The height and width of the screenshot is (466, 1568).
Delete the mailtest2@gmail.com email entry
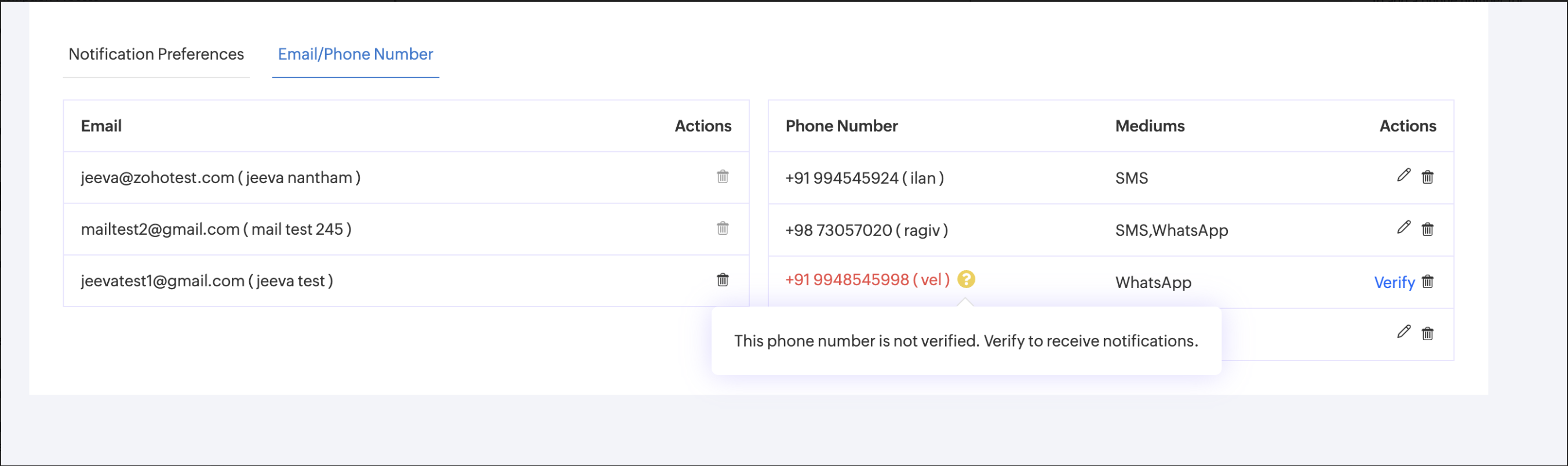point(723,228)
